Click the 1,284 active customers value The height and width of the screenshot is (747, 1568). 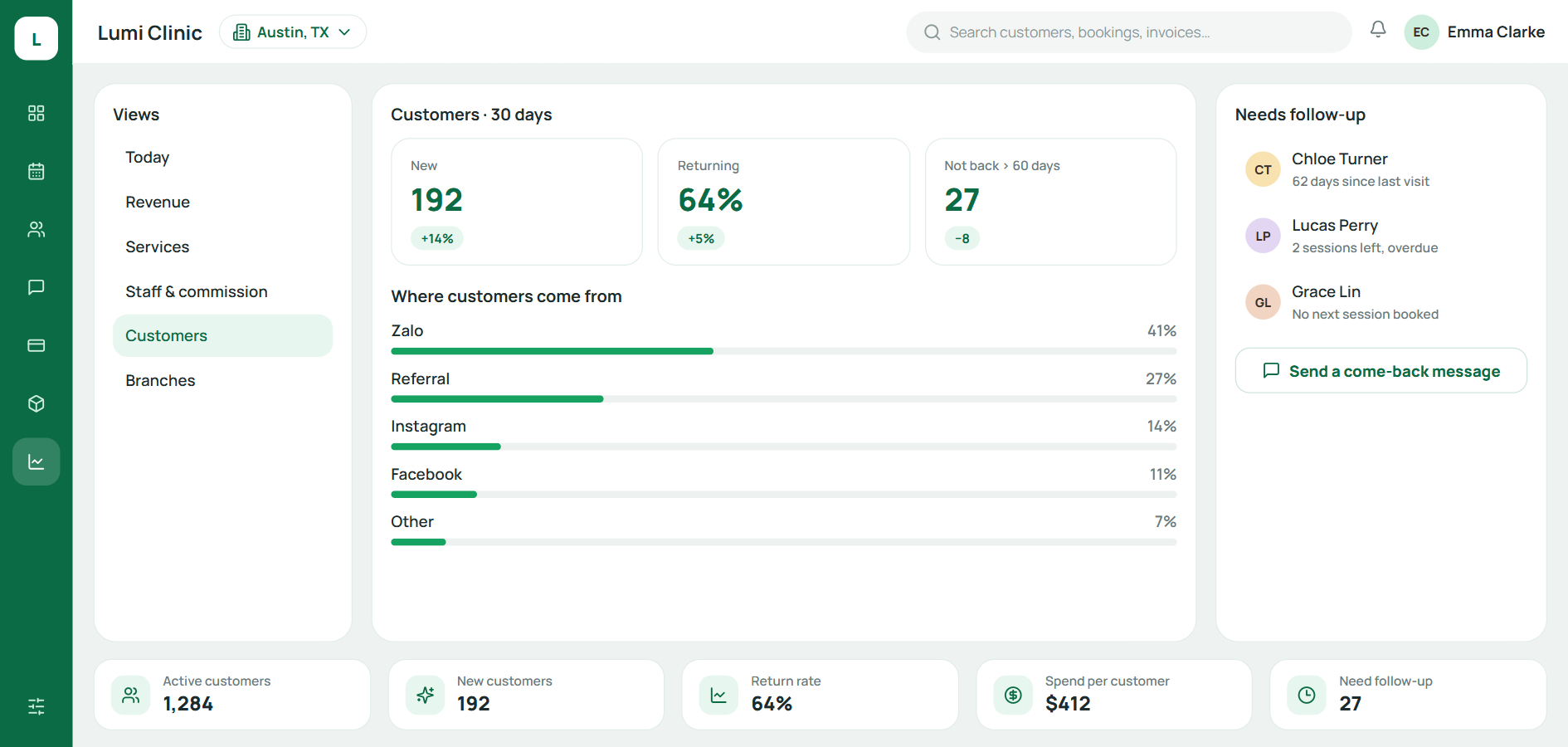(x=188, y=704)
